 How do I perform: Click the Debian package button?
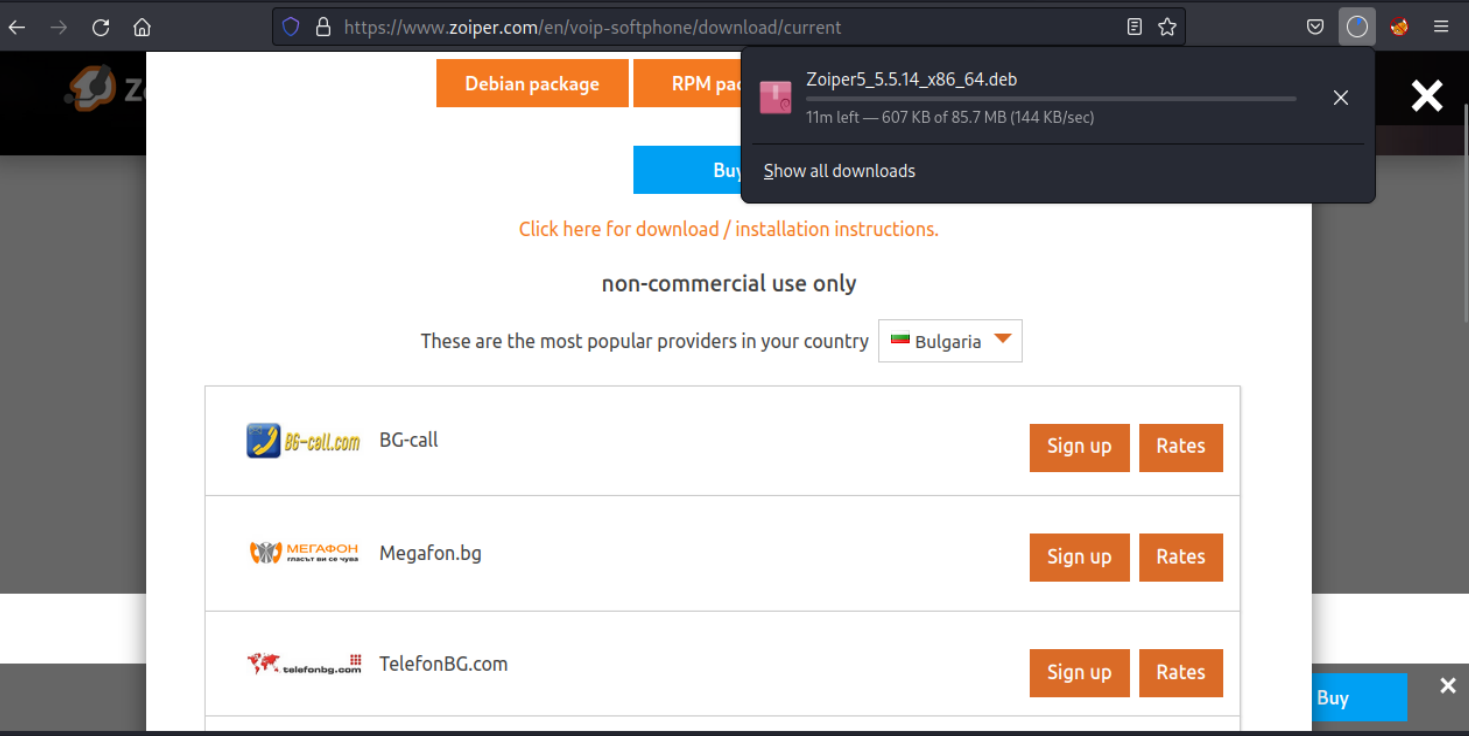[x=532, y=84]
